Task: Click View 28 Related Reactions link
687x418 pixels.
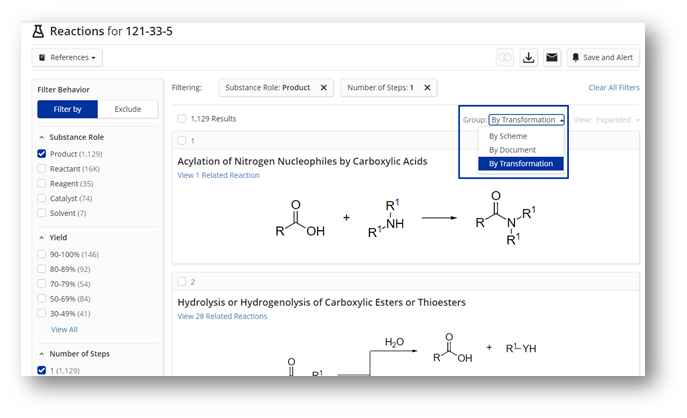Action: (222, 316)
